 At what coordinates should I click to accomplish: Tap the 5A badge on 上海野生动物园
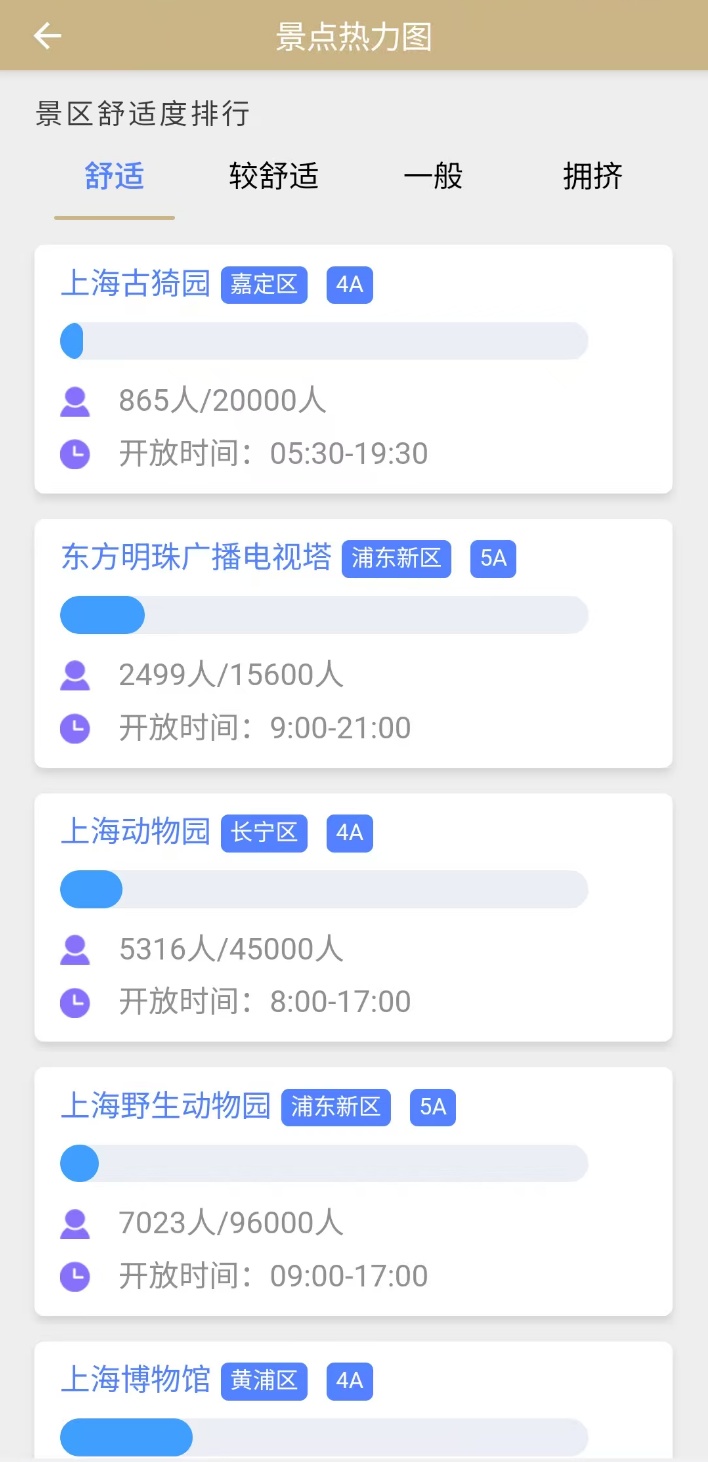tap(432, 1107)
